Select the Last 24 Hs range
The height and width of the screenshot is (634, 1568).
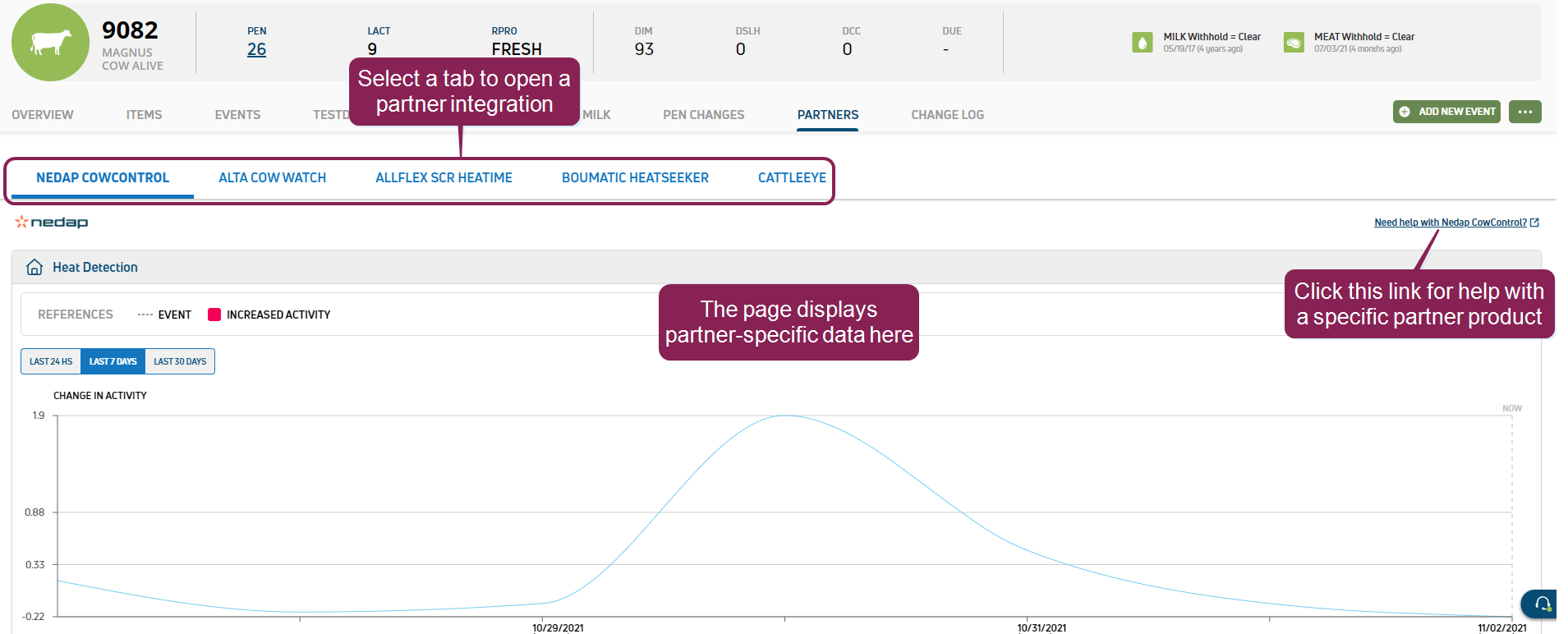(x=51, y=361)
